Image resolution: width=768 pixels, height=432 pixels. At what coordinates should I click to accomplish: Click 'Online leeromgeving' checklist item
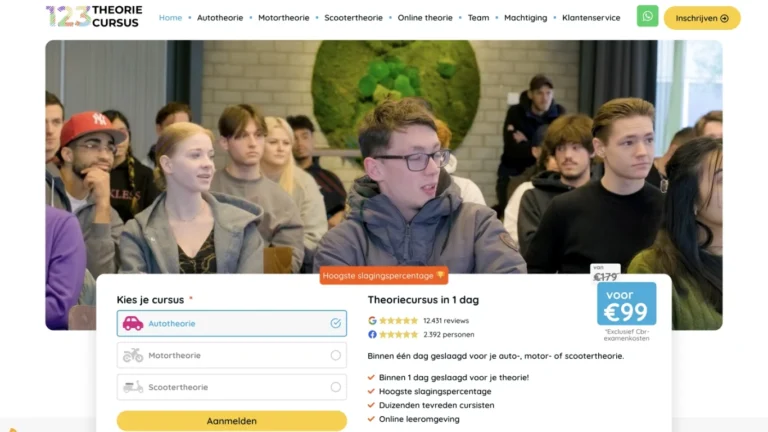click(419, 419)
